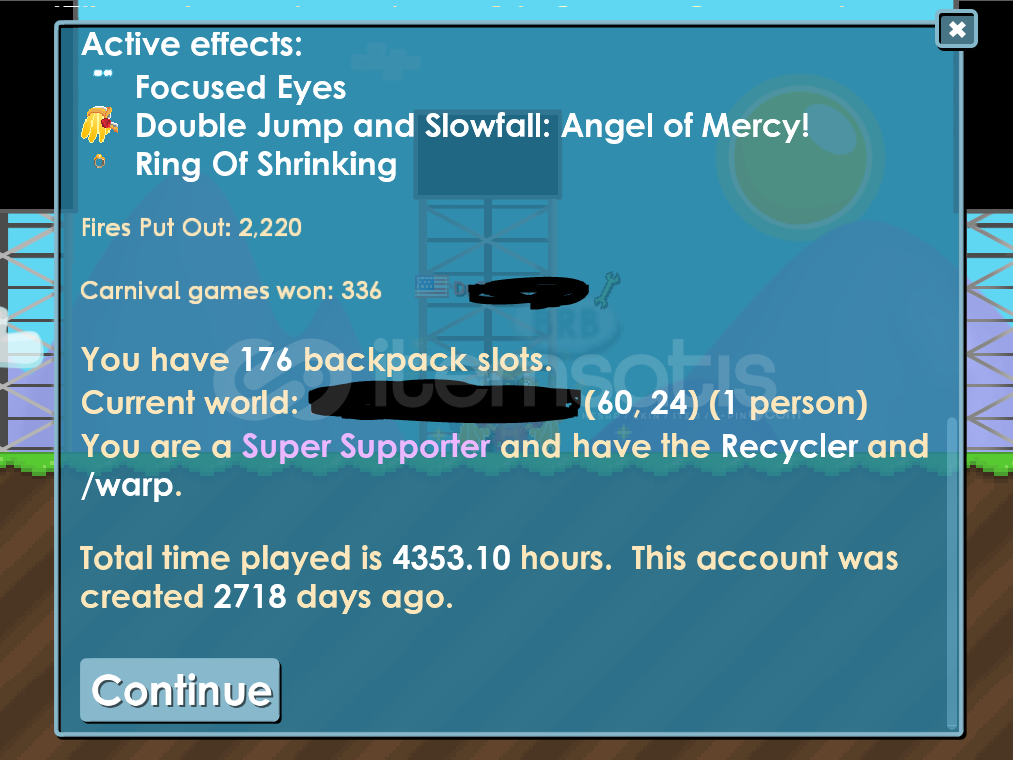Open the green wrench icon beside player name
The width and height of the screenshot is (1013, 760).
(x=607, y=290)
